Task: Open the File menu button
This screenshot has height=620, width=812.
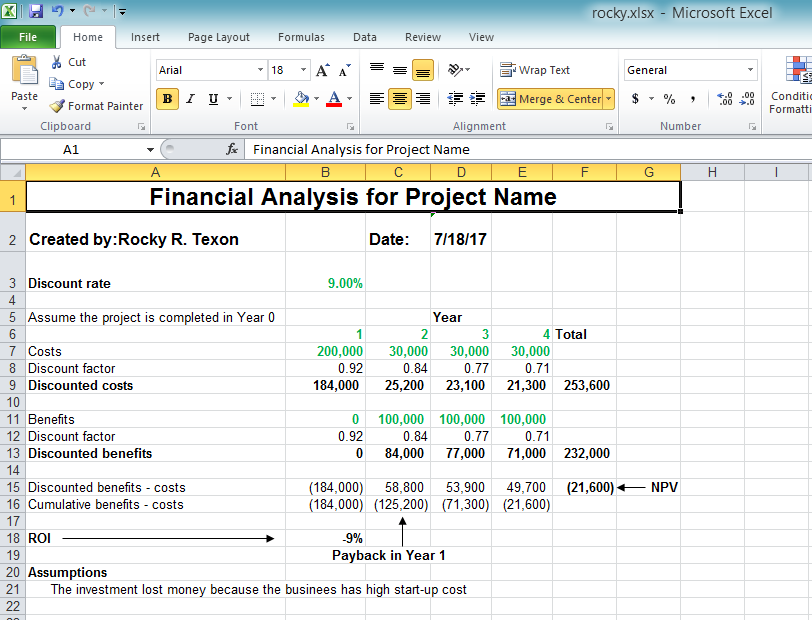Action: click(28, 37)
